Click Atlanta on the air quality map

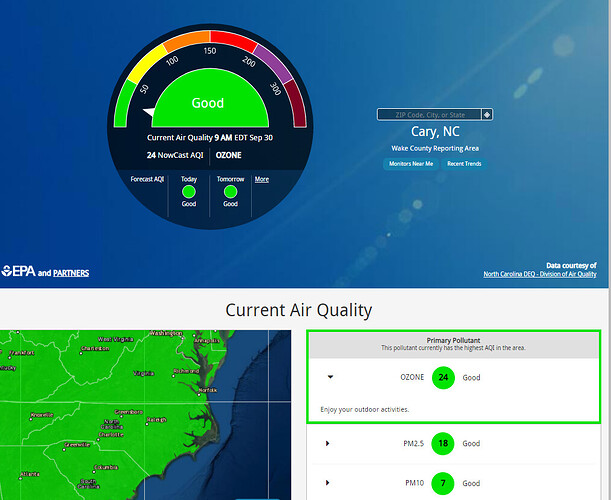[30, 474]
